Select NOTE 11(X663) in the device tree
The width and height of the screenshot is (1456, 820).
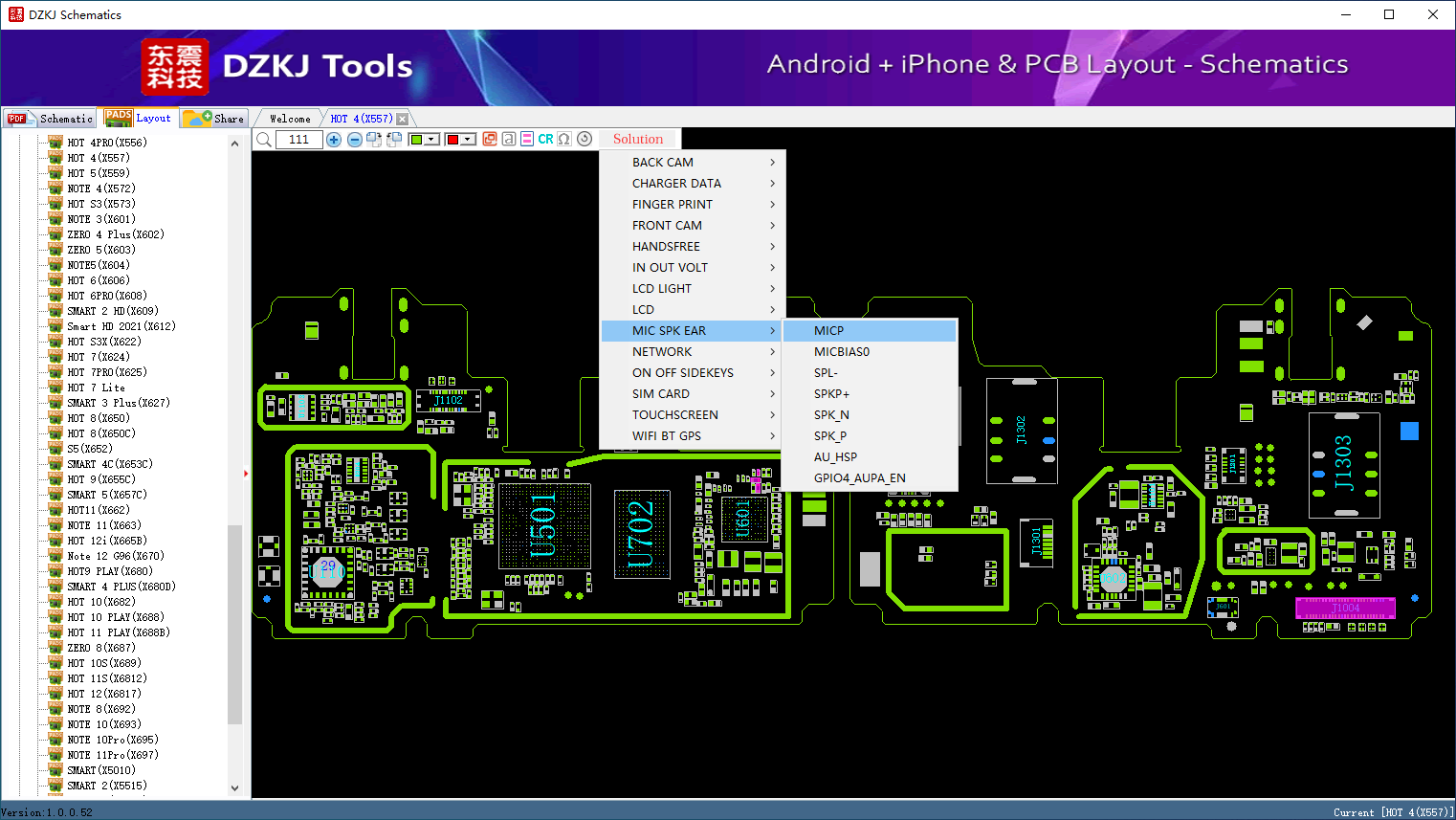pos(104,525)
